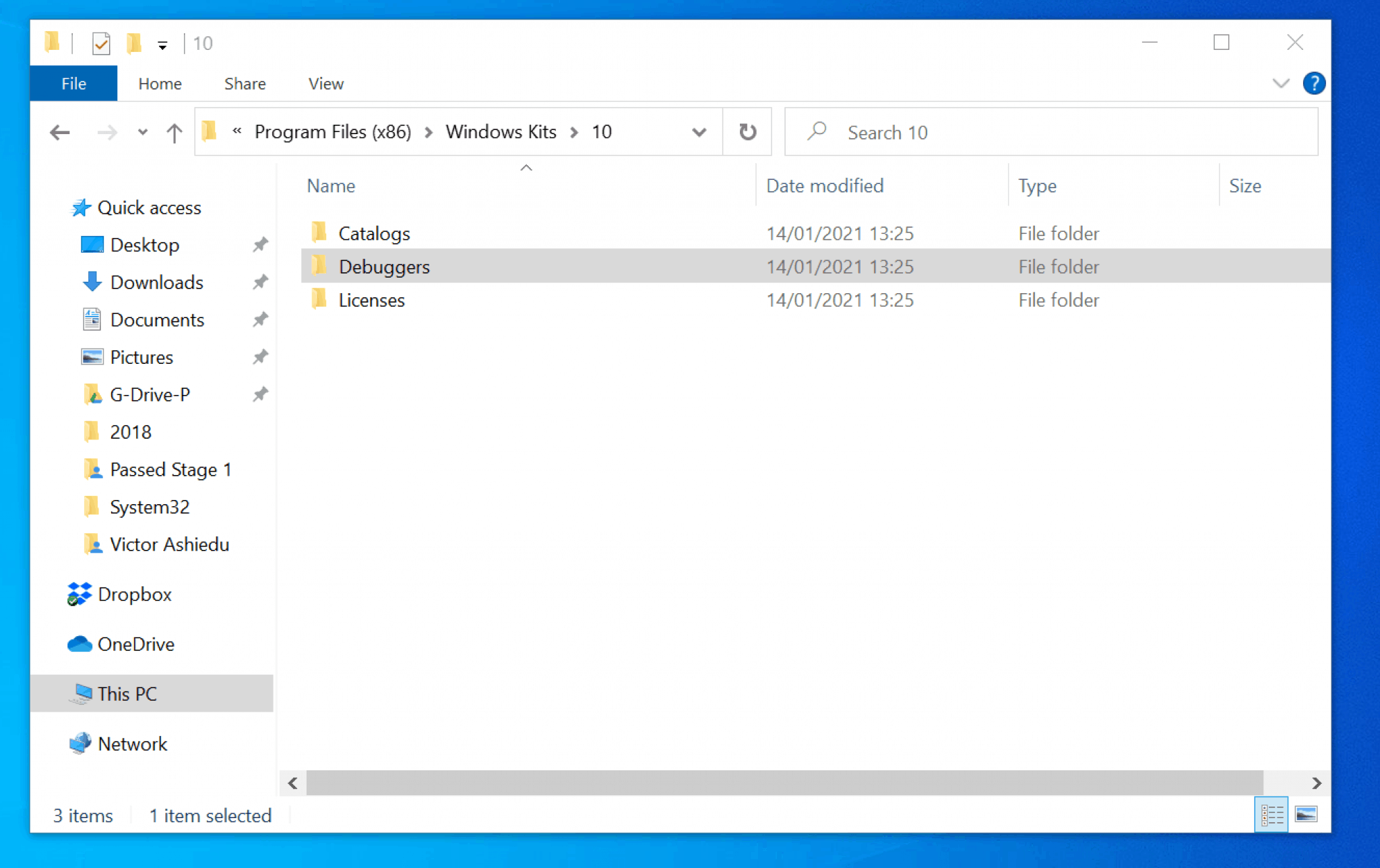The height and width of the screenshot is (868, 1380).
Task: Click the search magnifier in Search 10 box
Action: (816, 132)
